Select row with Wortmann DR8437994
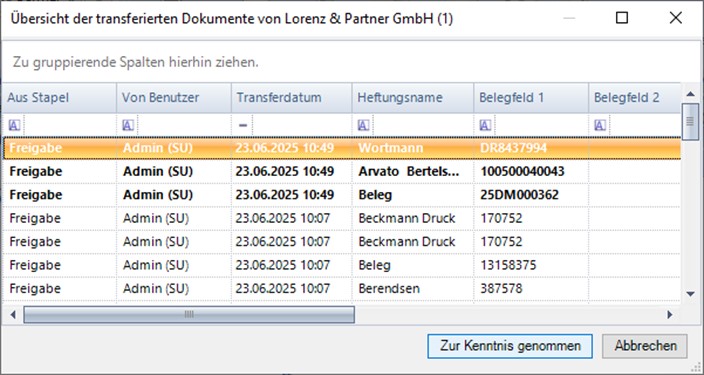 point(342,148)
